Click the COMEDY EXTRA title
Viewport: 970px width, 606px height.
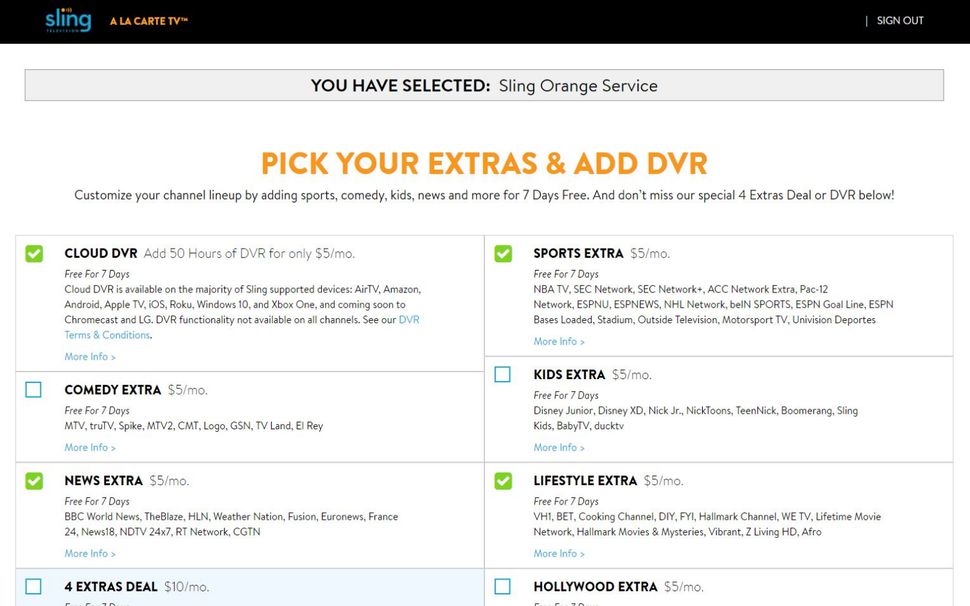(113, 390)
